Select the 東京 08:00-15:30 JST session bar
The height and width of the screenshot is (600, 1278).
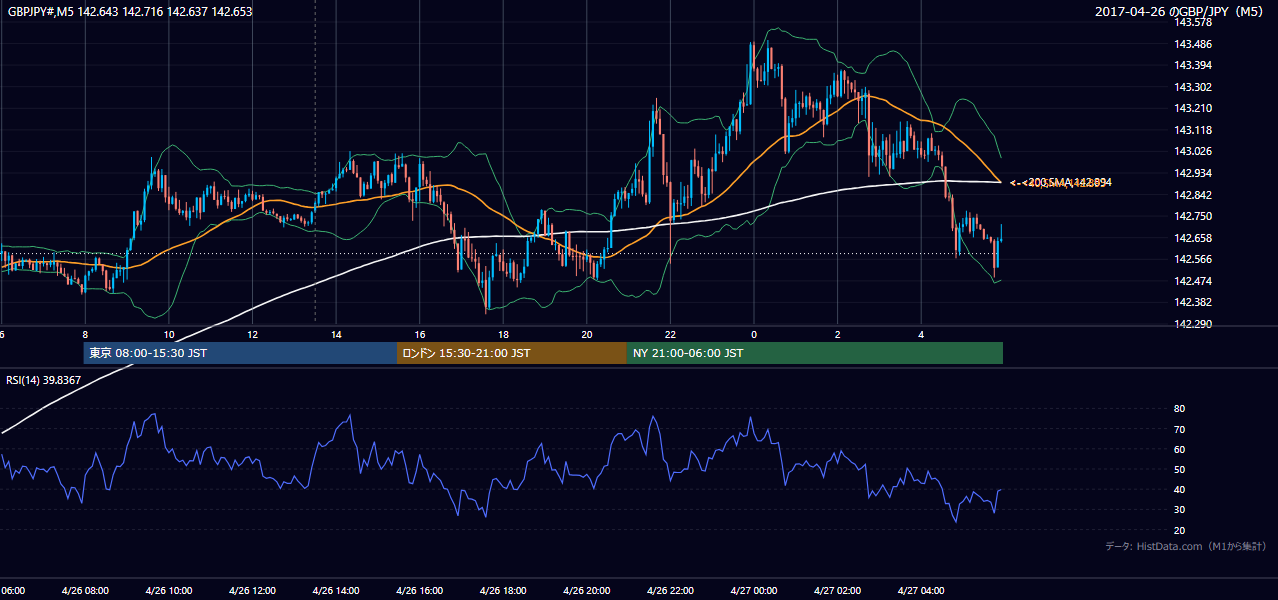pos(240,353)
